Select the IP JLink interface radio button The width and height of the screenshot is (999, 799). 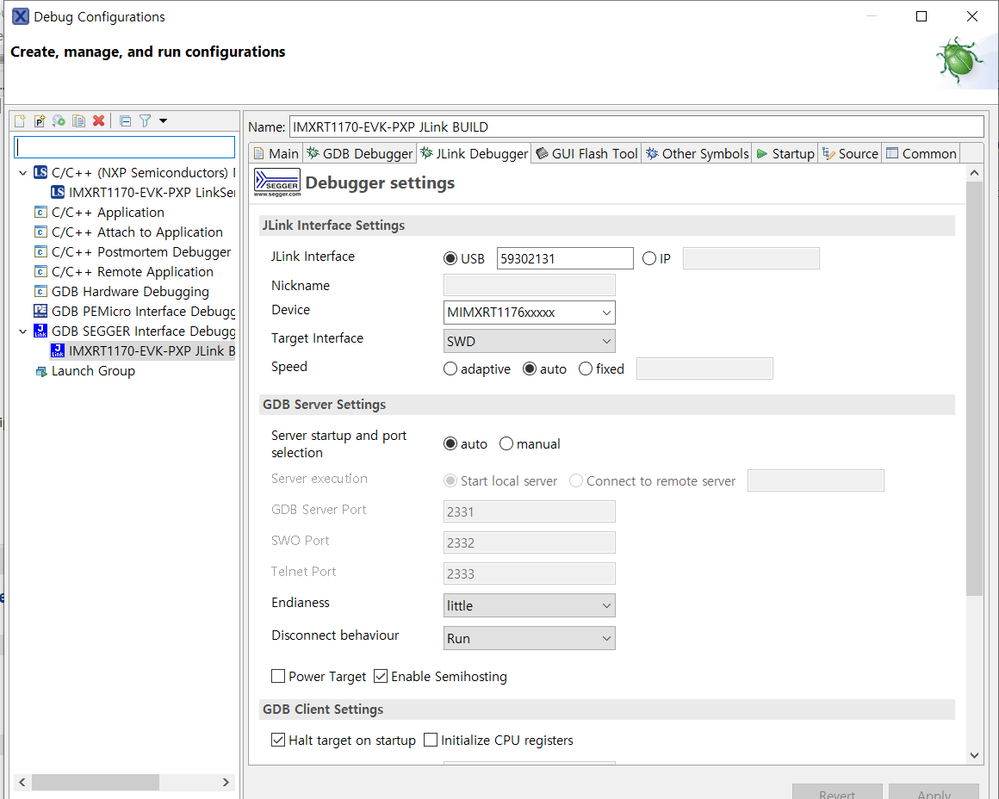649,259
